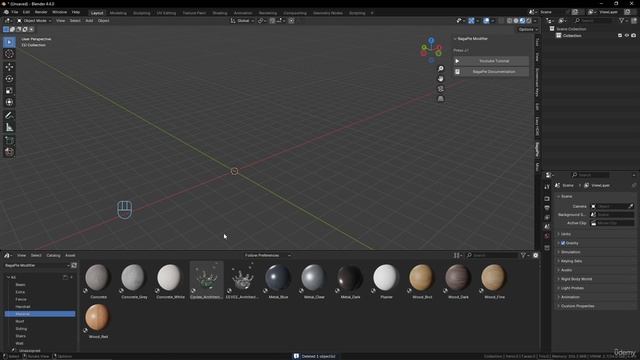Click the BagaPie Documentation button
Image resolution: width=640 pixels, height=360 pixels.
[x=491, y=72]
